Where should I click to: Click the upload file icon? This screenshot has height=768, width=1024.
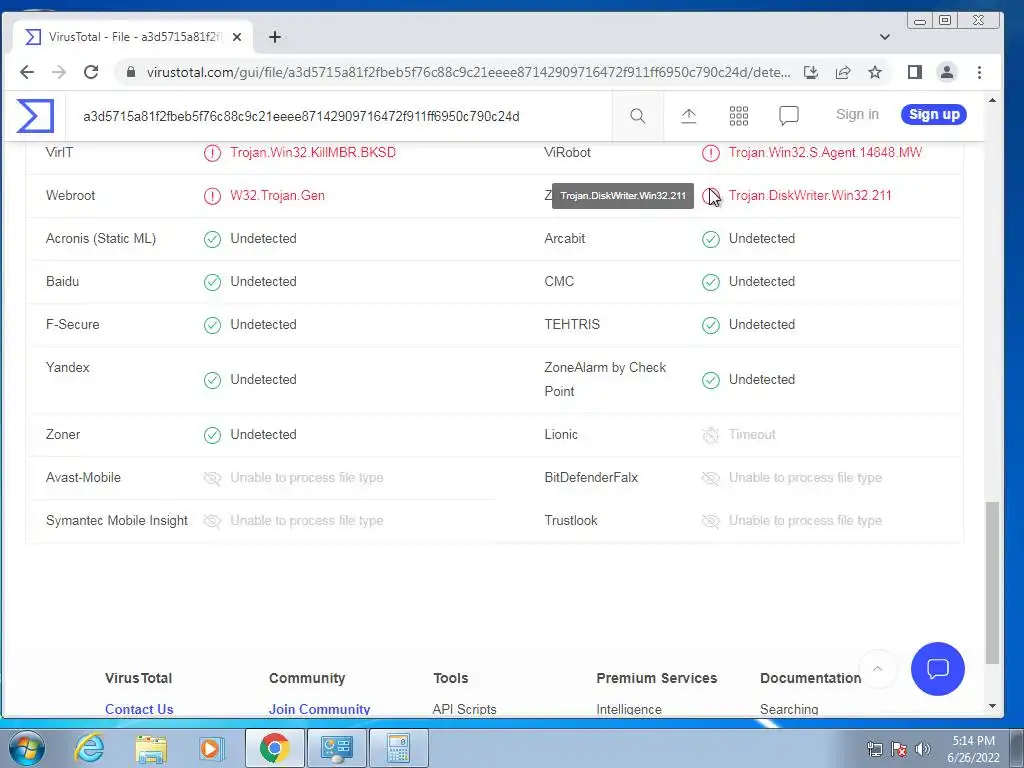(688, 116)
